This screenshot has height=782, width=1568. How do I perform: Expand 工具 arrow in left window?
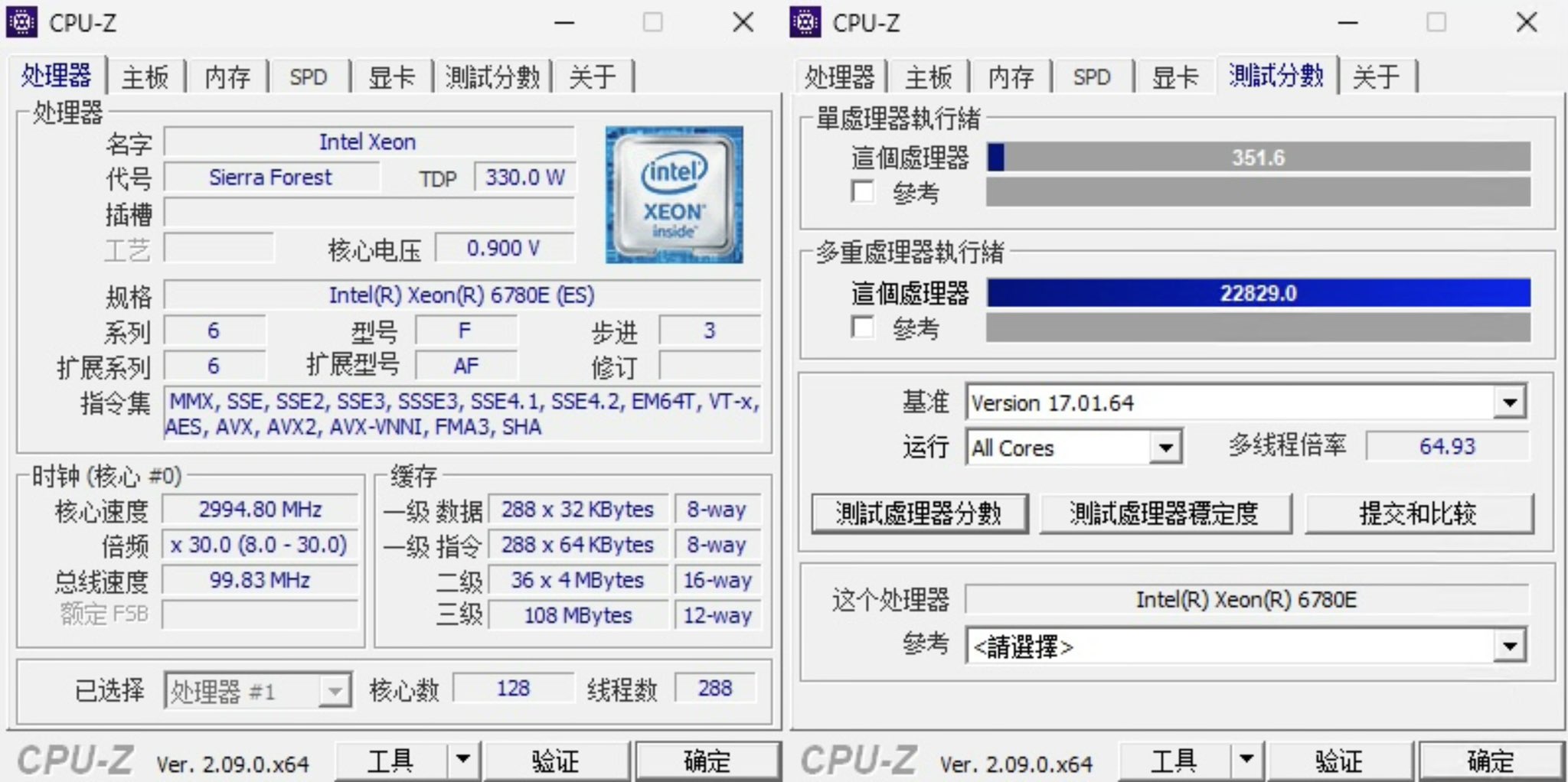[x=463, y=760]
